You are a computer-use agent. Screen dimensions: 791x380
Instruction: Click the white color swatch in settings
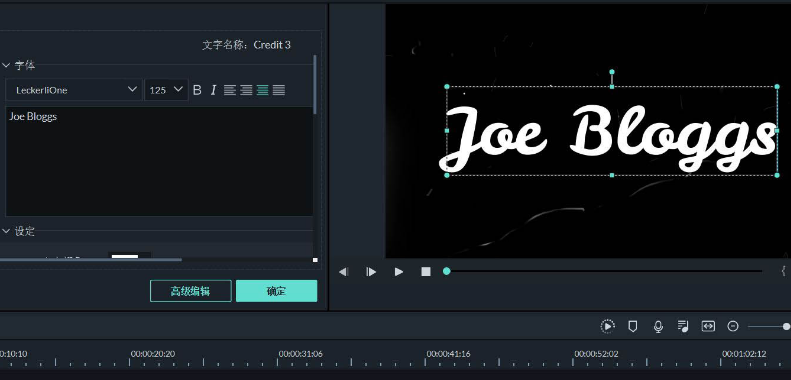coord(125,256)
